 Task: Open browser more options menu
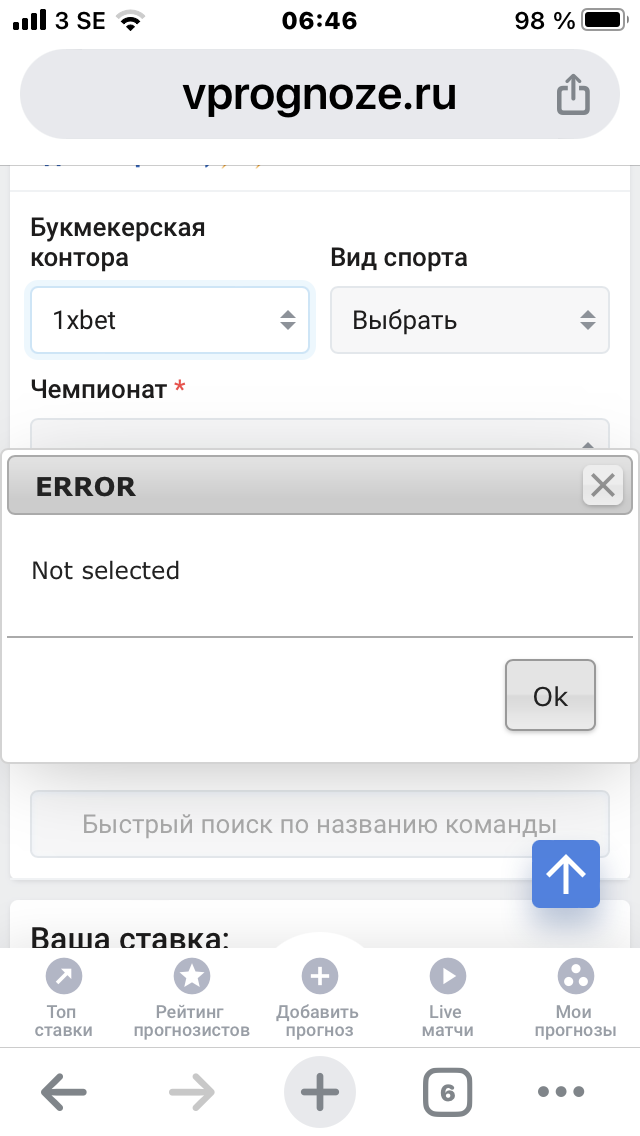(574, 1093)
